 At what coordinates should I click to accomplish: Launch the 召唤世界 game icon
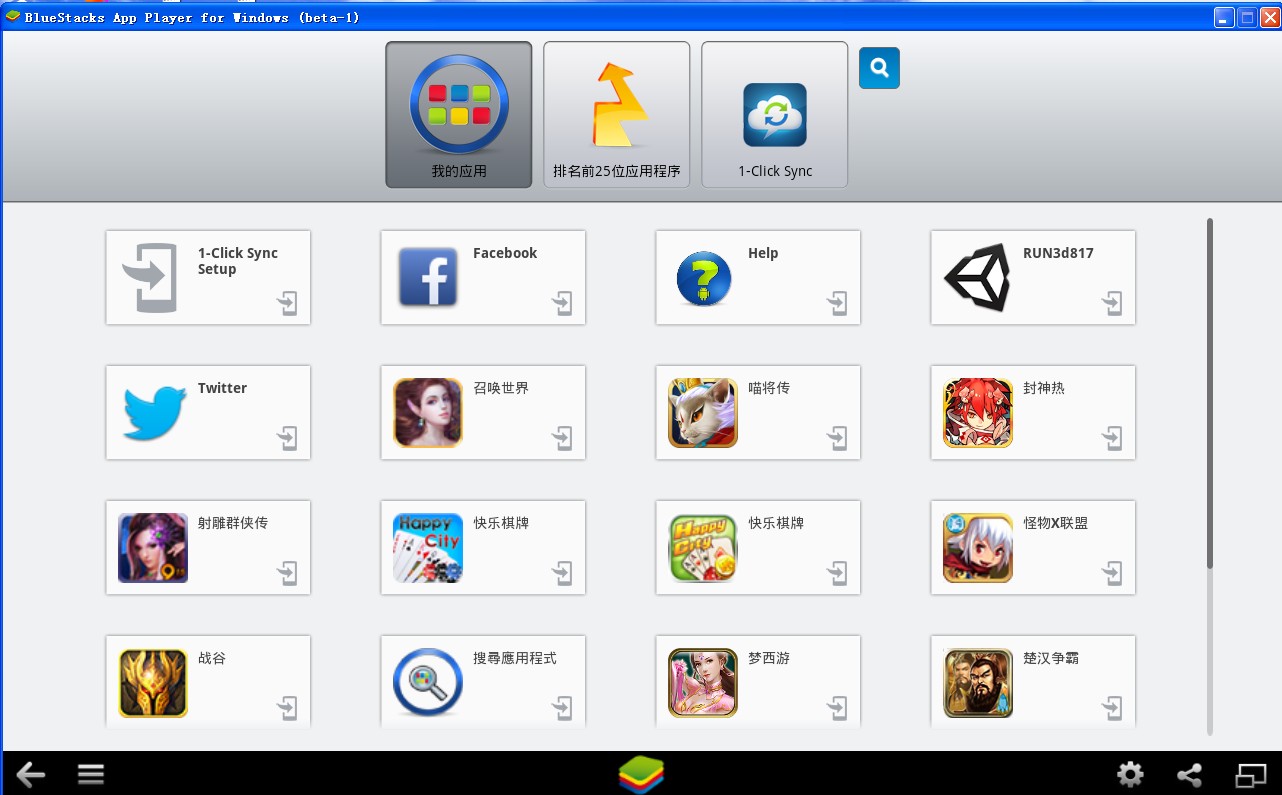(x=428, y=412)
